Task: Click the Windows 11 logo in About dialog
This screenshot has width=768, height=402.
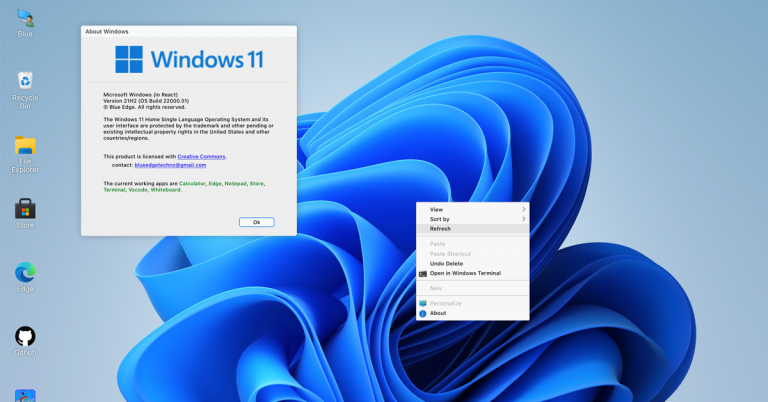Action: 189,59
